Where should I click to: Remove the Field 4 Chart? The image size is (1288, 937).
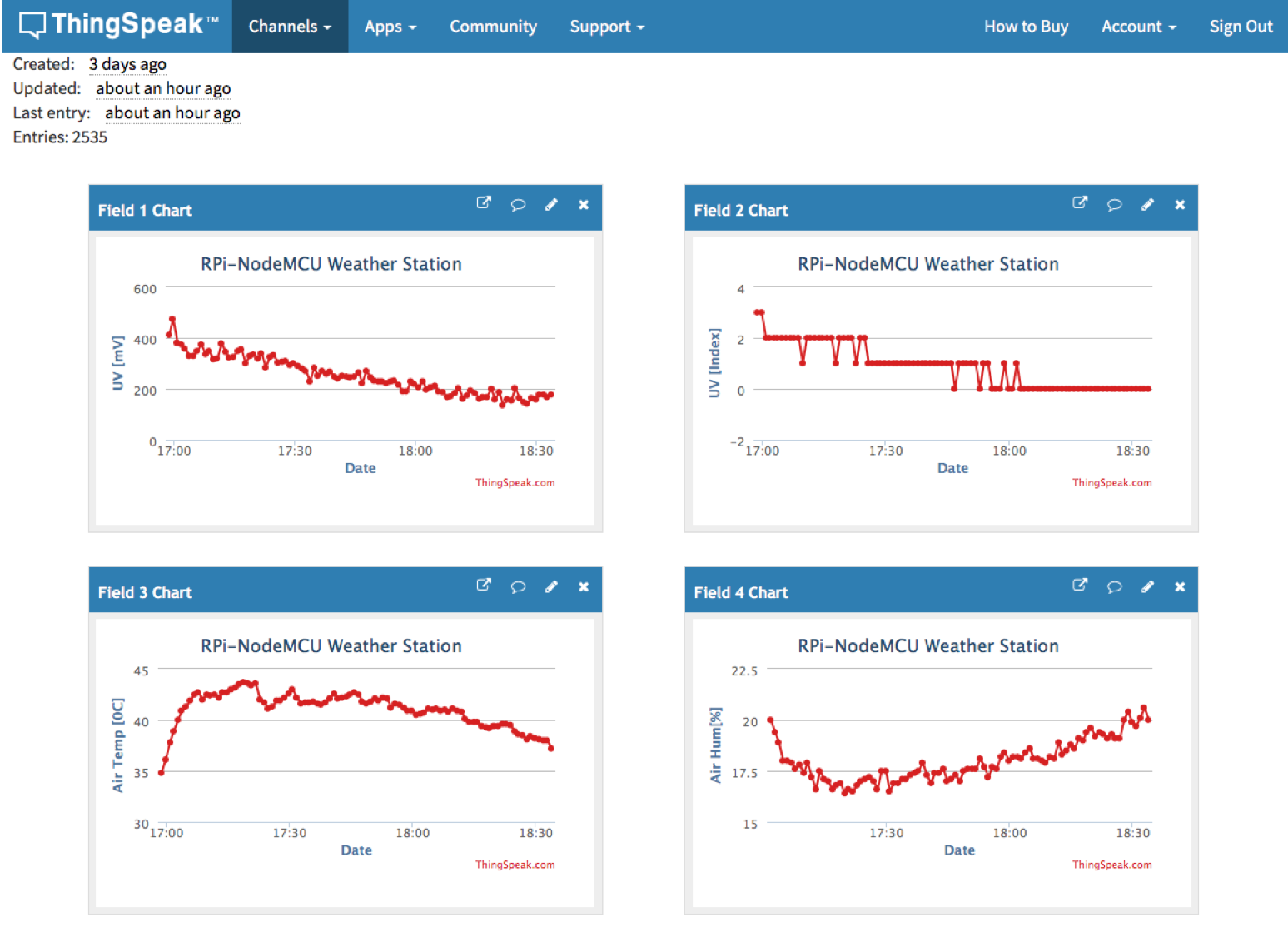[1180, 586]
